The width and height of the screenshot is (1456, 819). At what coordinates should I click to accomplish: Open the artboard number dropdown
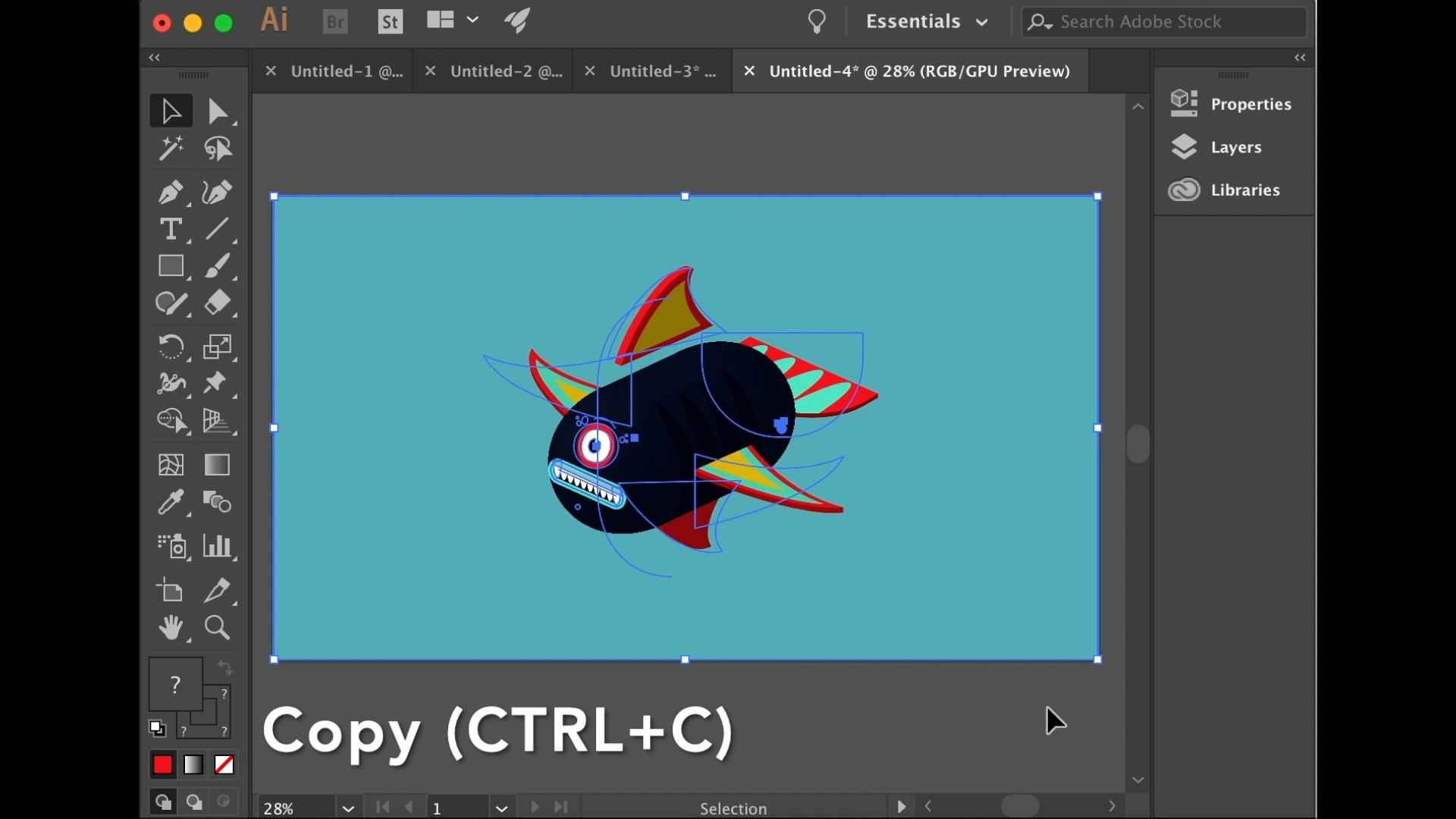click(501, 808)
